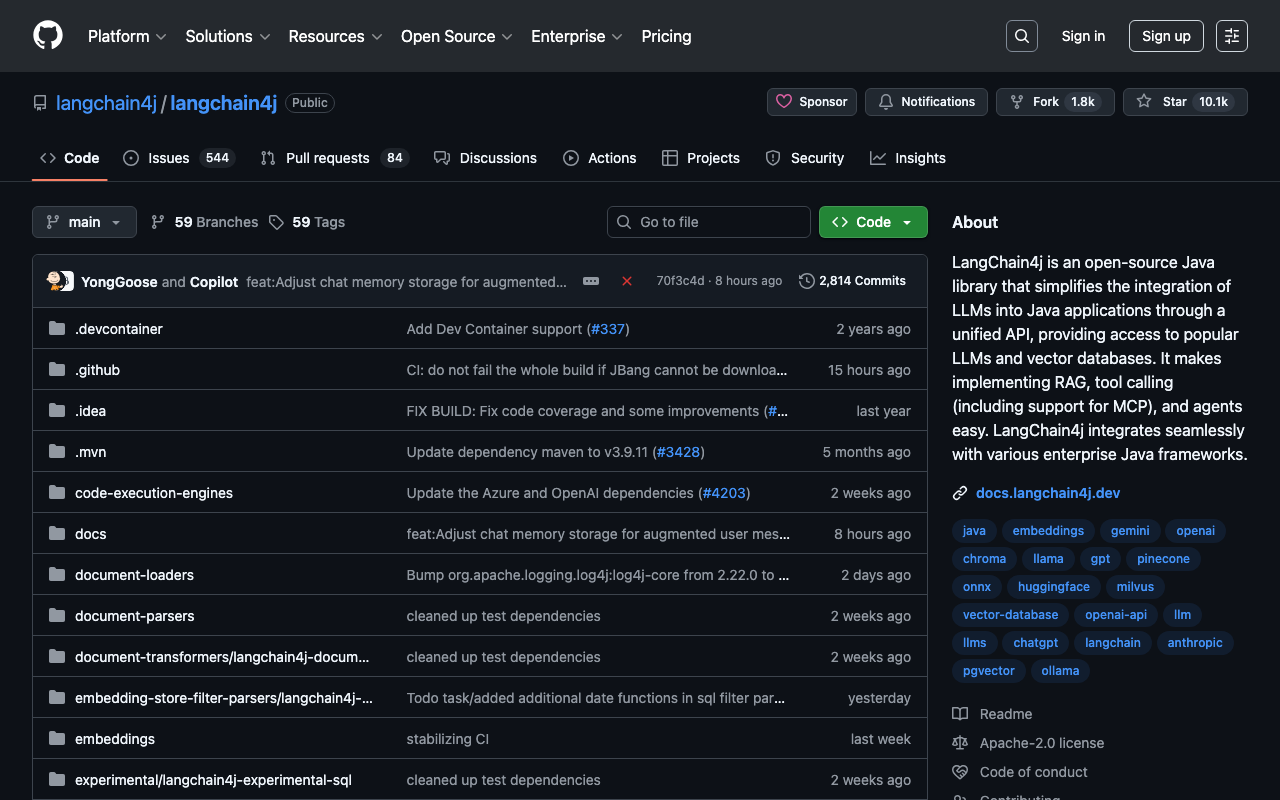Click the failed CI status X icon
This screenshot has height=800, width=1280.
click(x=627, y=281)
